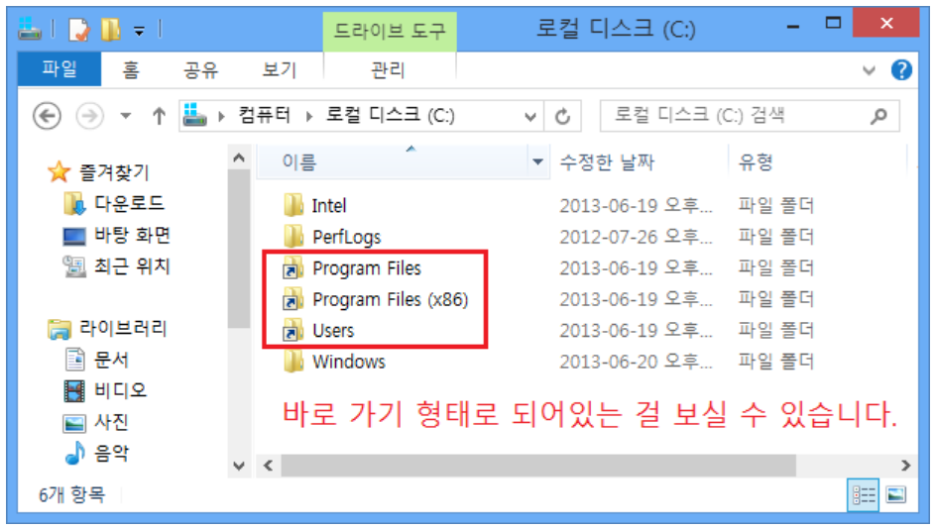936x529 pixels.
Task: Sort by the 유형 column header
Action: (818, 162)
